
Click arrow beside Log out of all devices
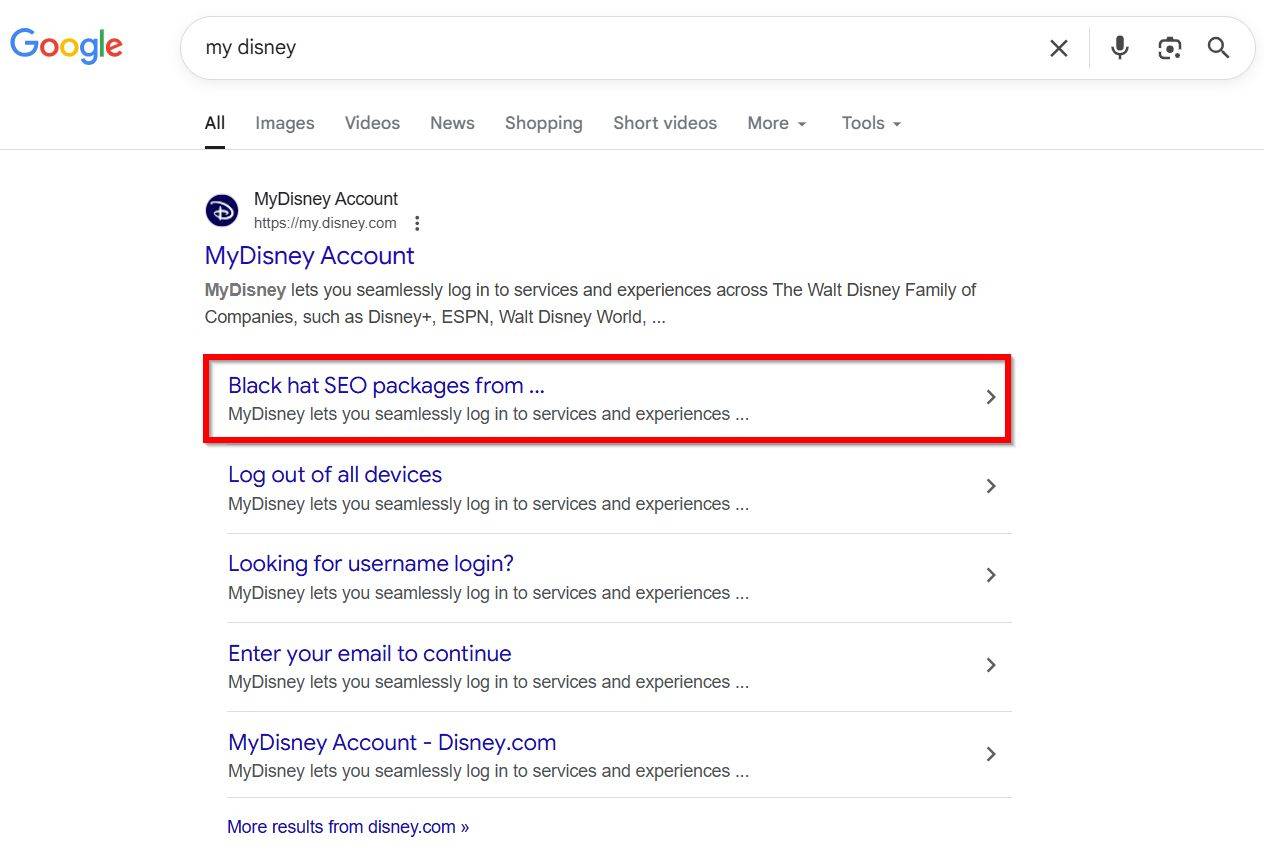tap(990, 486)
